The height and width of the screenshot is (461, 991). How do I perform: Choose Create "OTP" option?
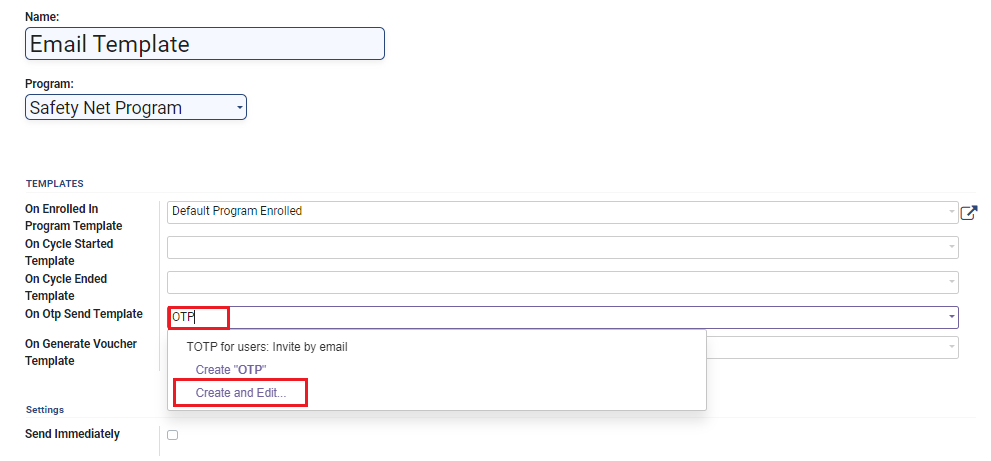coord(231,370)
